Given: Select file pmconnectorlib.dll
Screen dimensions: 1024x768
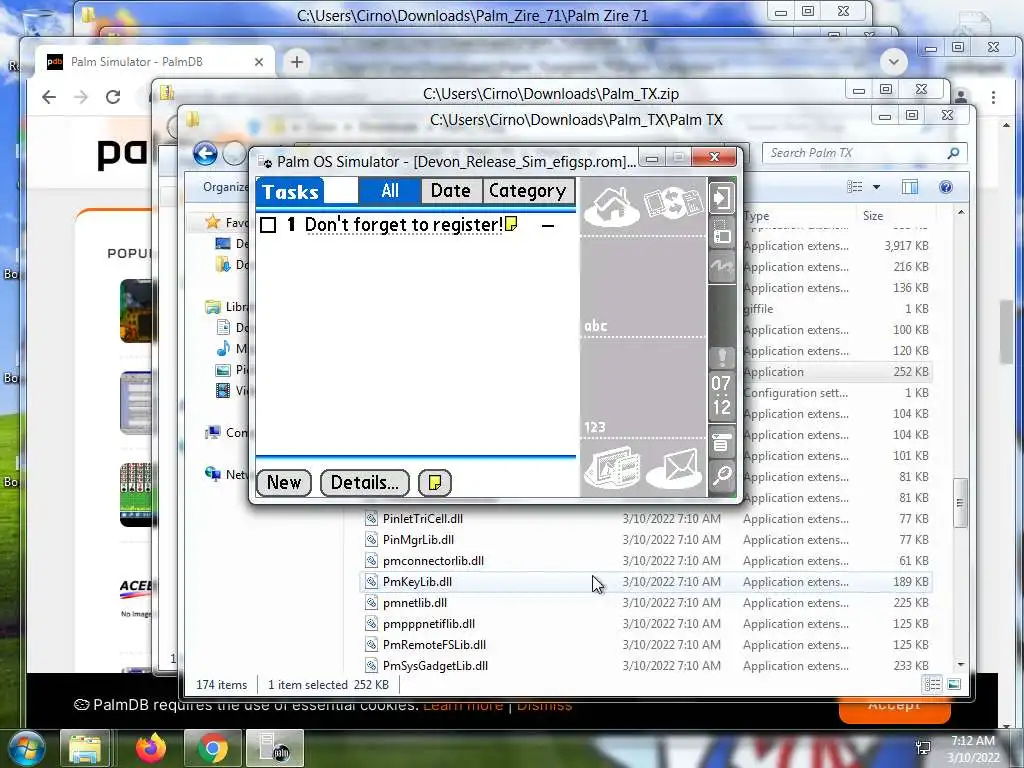Looking at the screenshot, I should (x=433, y=560).
